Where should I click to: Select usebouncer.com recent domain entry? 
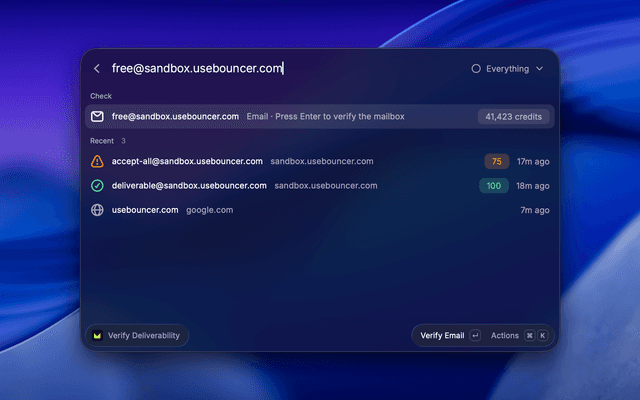tap(320, 210)
